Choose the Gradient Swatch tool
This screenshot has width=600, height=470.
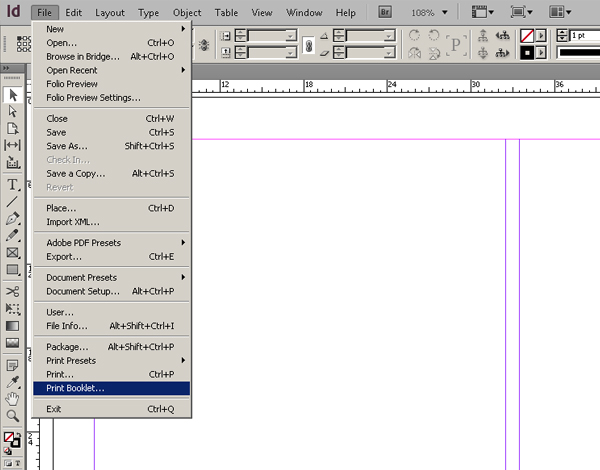click(x=12, y=326)
